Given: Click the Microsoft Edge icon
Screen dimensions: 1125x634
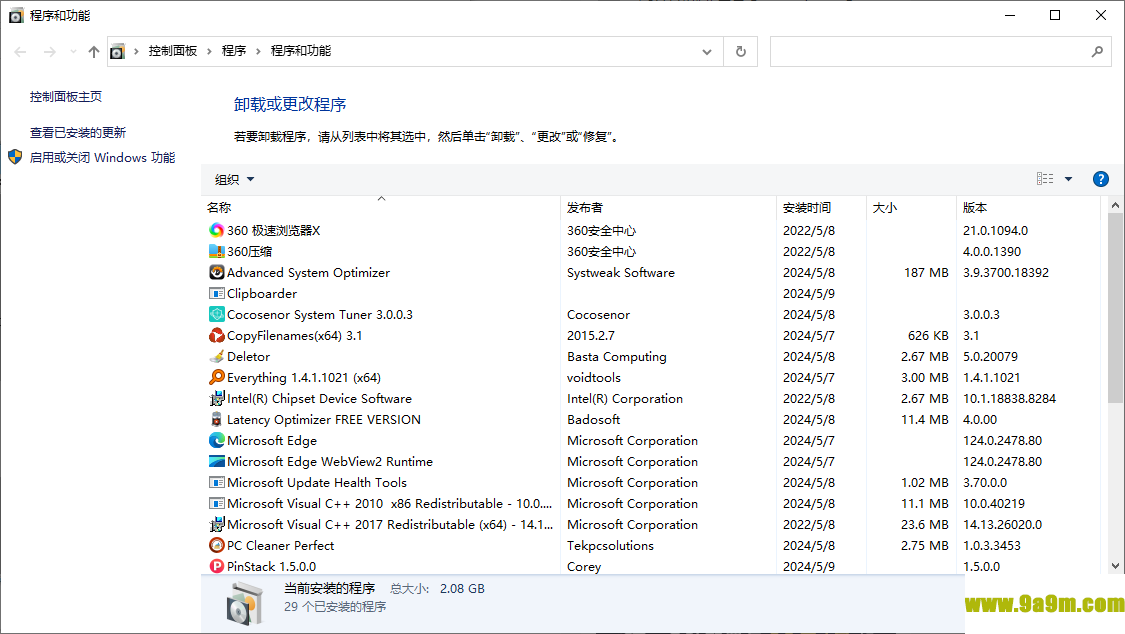Looking at the screenshot, I should point(217,440).
